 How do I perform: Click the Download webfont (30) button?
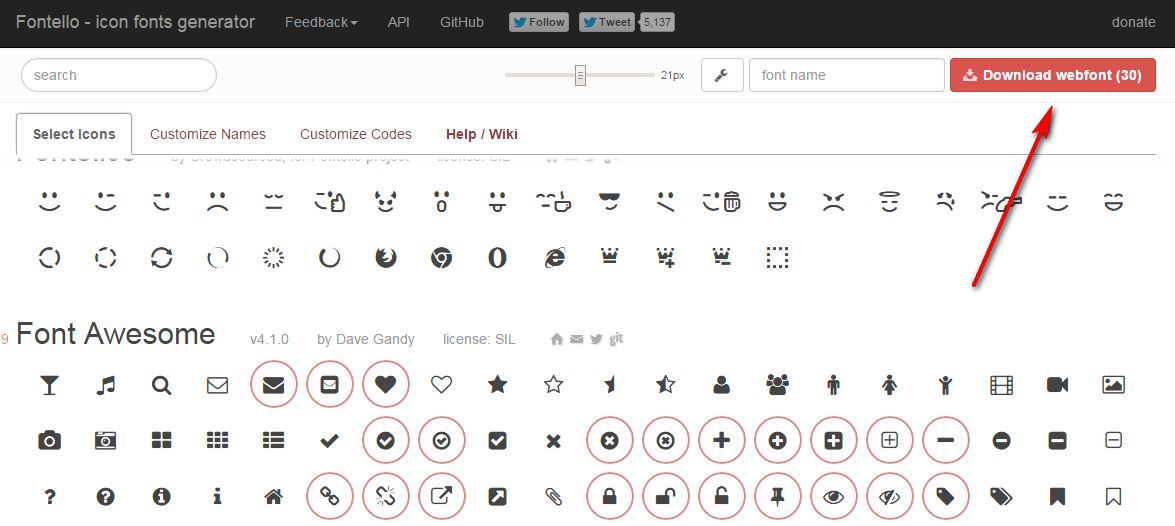pyautogui.click(x=1053, y=75)
